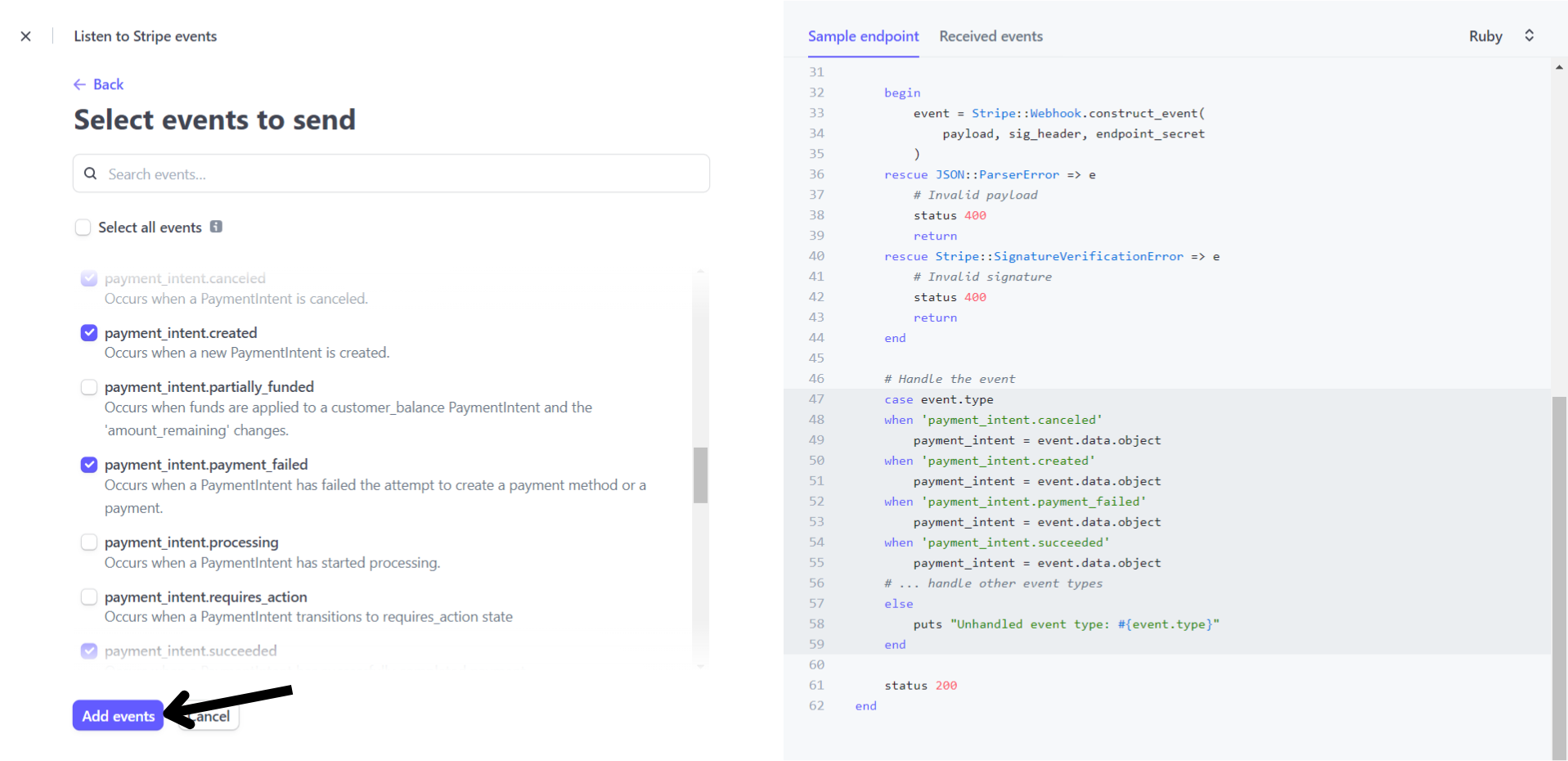Tick payment_intent.requires_action checkbox
The width and height of the screenshot is (1568, 761).
click(x=89, y=597)
